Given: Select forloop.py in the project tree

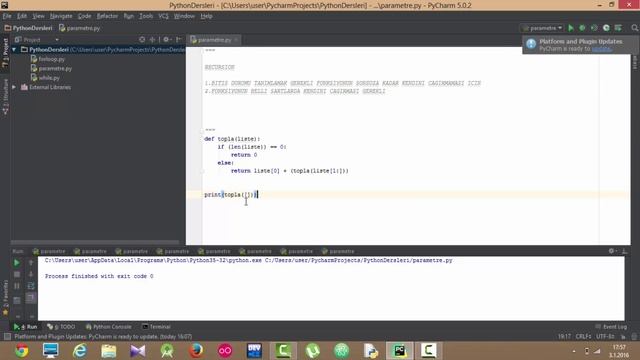Looking at the screenshot, I should click(x=48, y=59).
